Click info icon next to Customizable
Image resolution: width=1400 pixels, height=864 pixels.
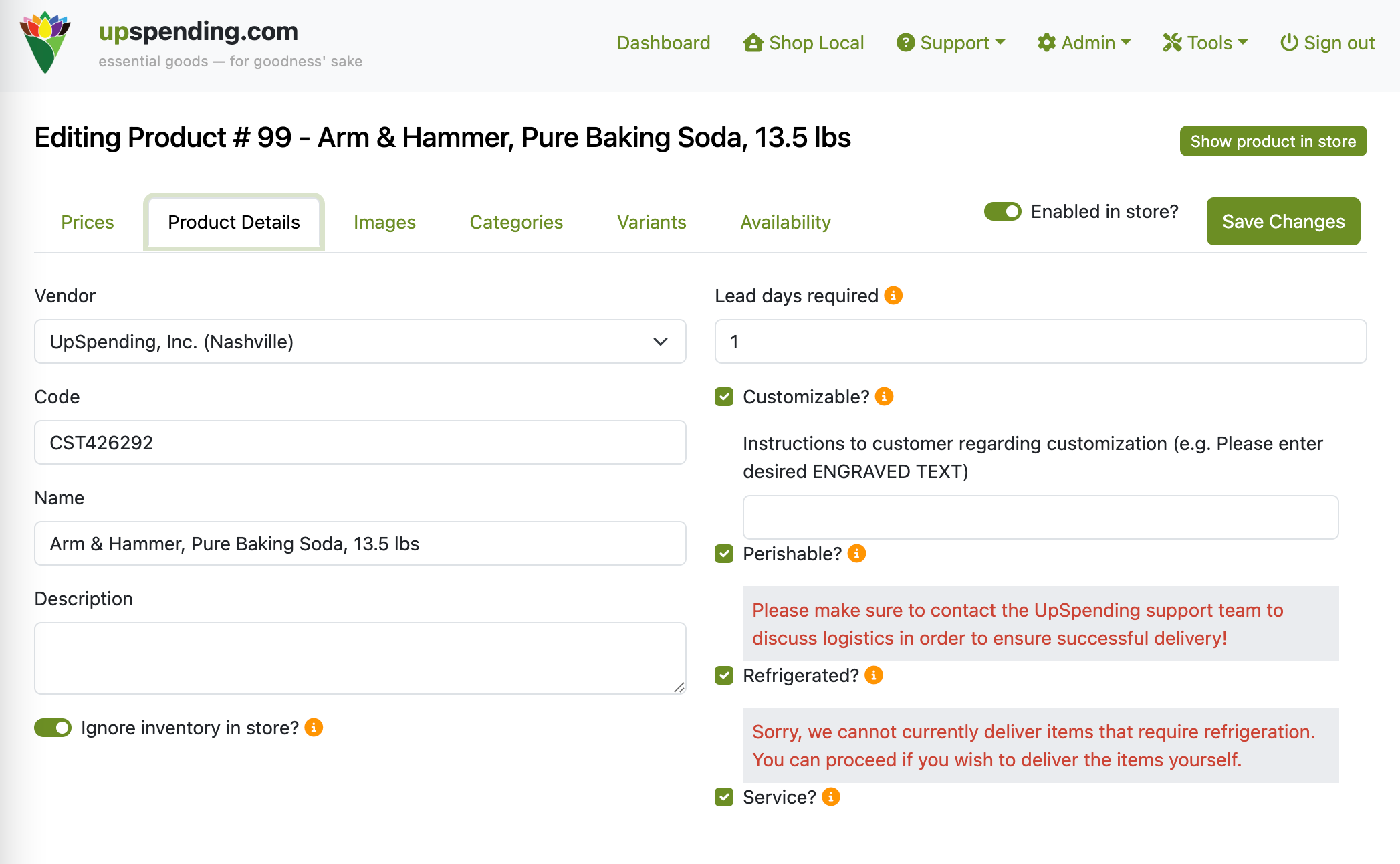pos(884,397)
